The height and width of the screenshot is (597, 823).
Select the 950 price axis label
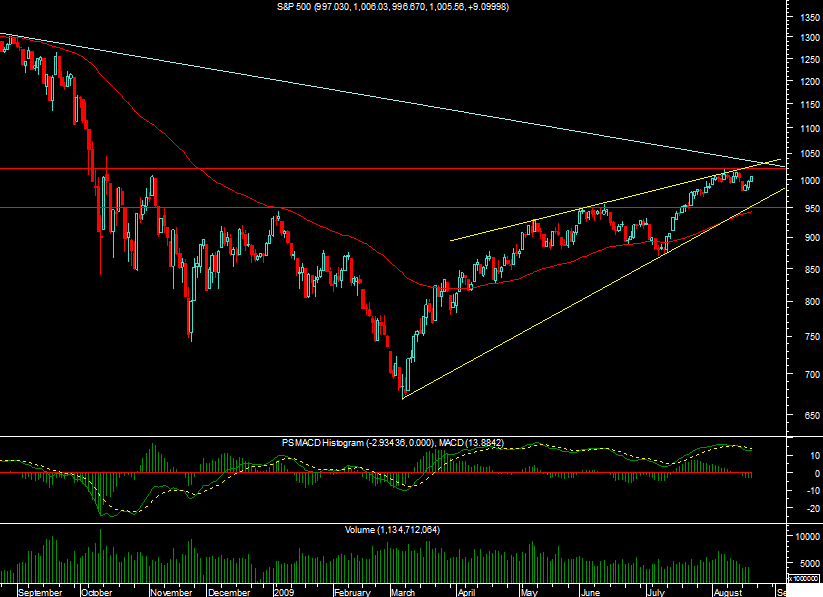click(812, 208)
